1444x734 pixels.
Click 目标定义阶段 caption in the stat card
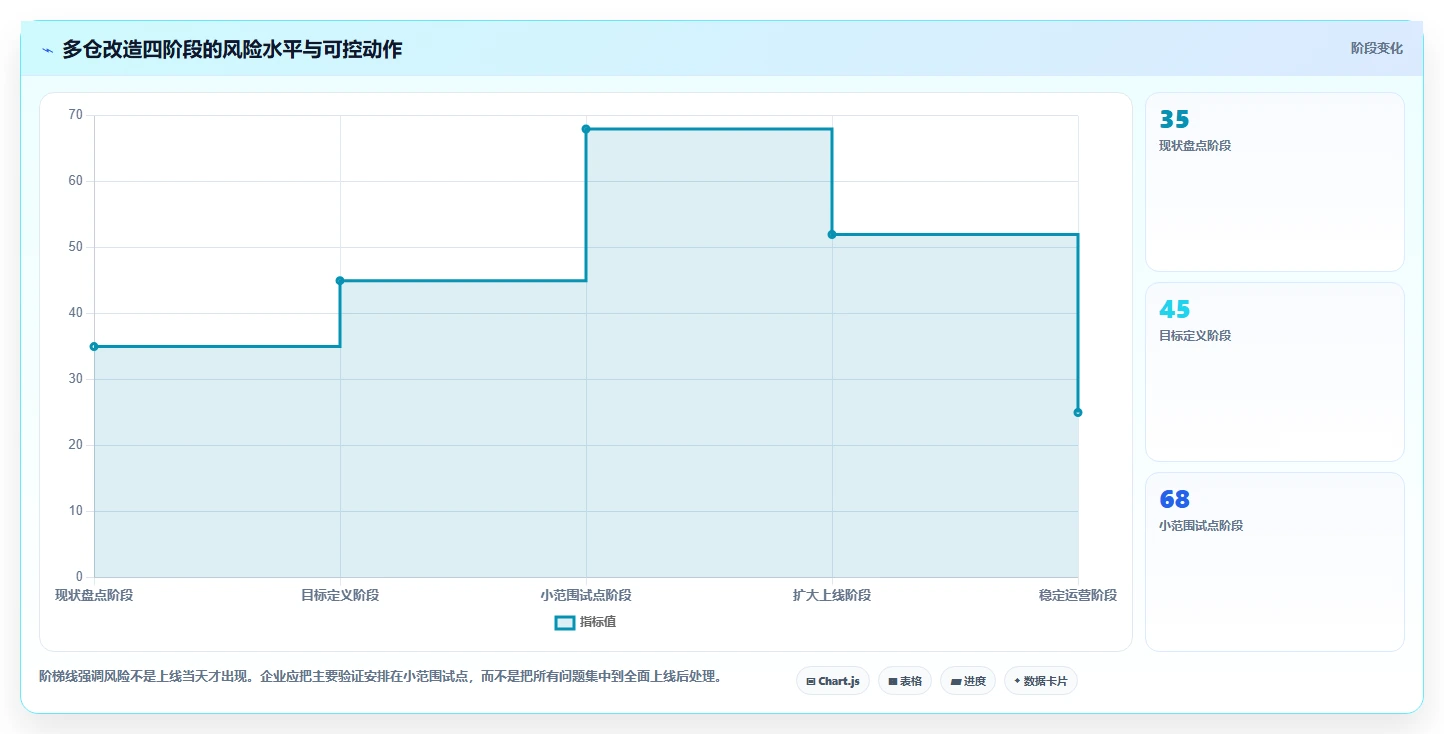(1195, 336)
